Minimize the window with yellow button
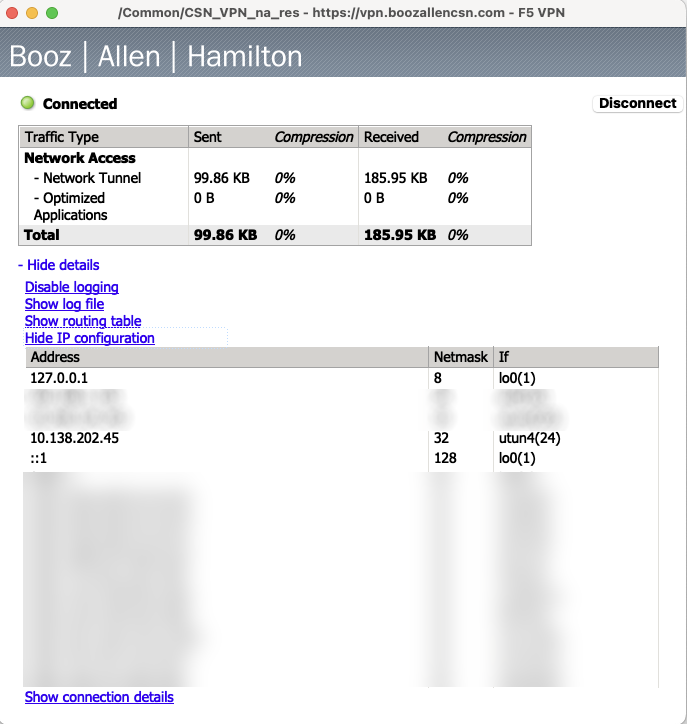Screen dimensions: 687x724 tap(32, 13)
